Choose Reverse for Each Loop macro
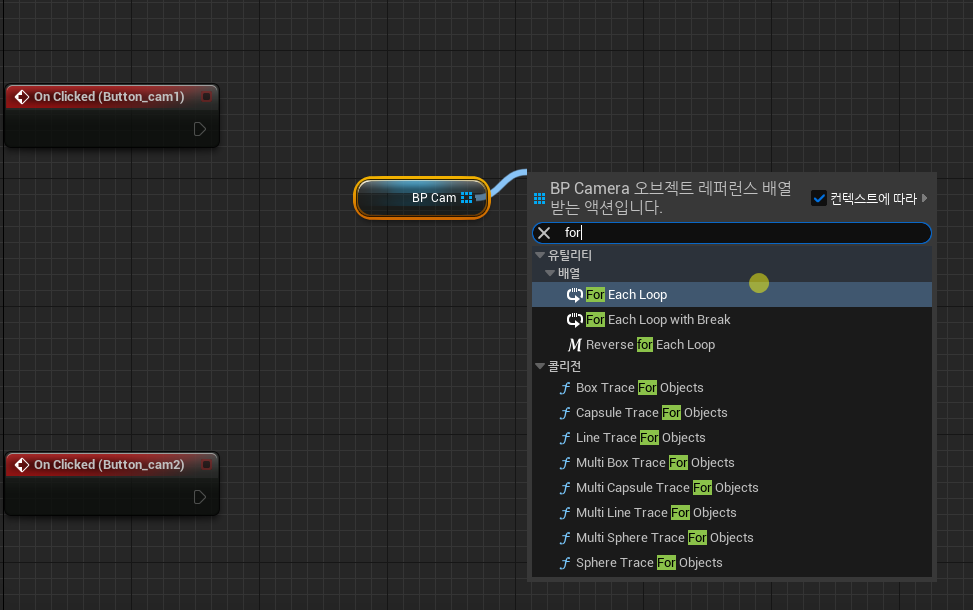This screenshot has width=973, height=610. click(732, 344)
